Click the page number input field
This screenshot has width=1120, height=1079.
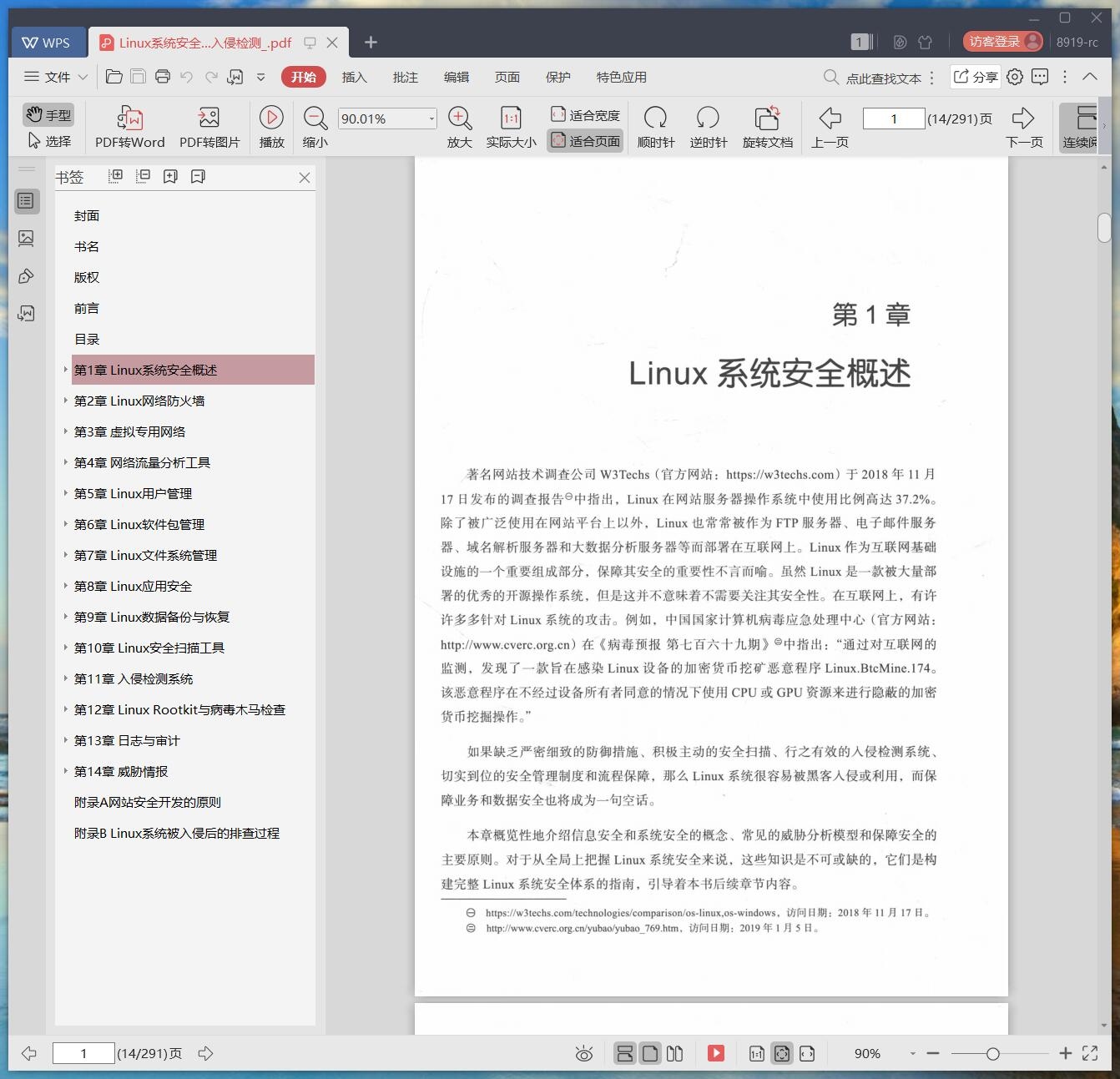click(893, 118)
